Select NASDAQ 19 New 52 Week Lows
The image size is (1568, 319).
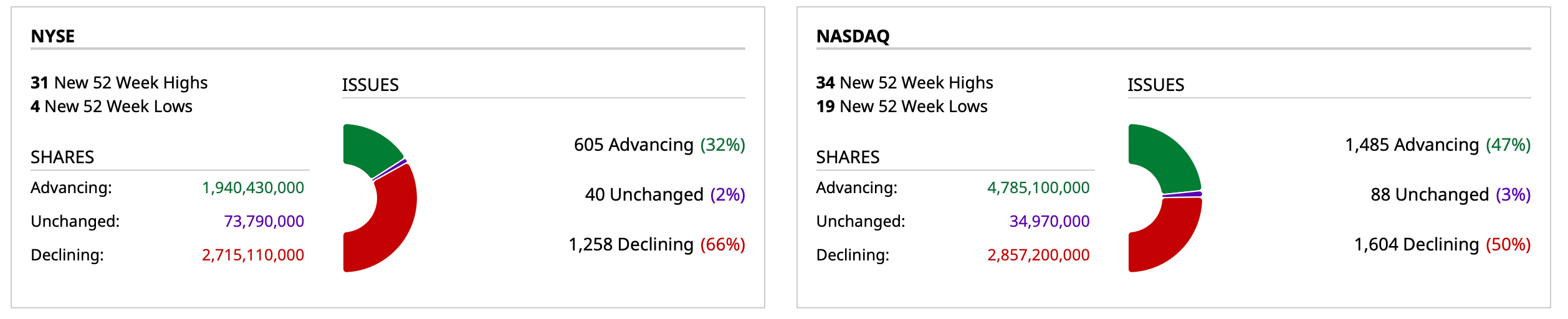(x=901, y=107)
